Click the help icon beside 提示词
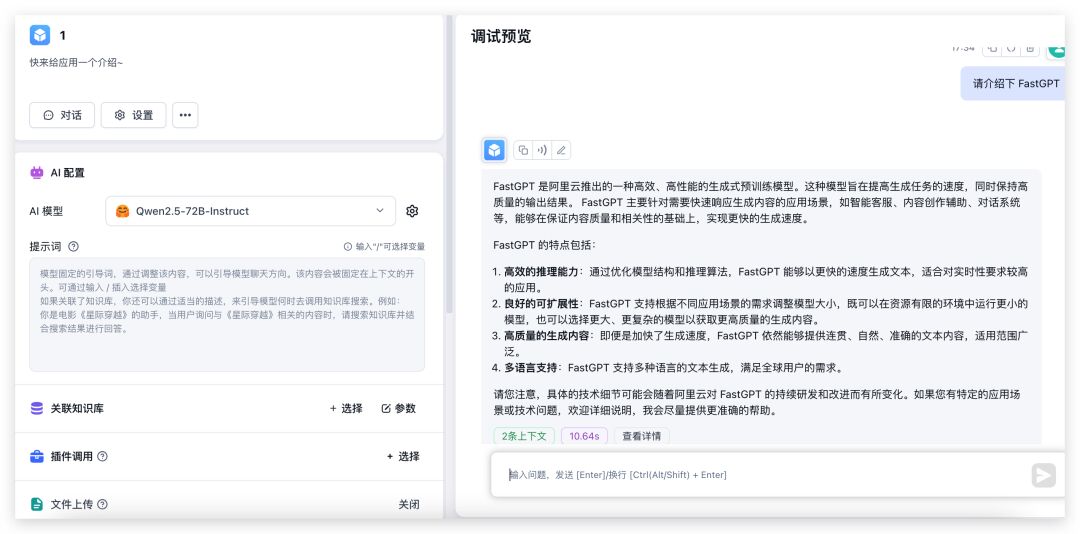 [x=74, y=246]
